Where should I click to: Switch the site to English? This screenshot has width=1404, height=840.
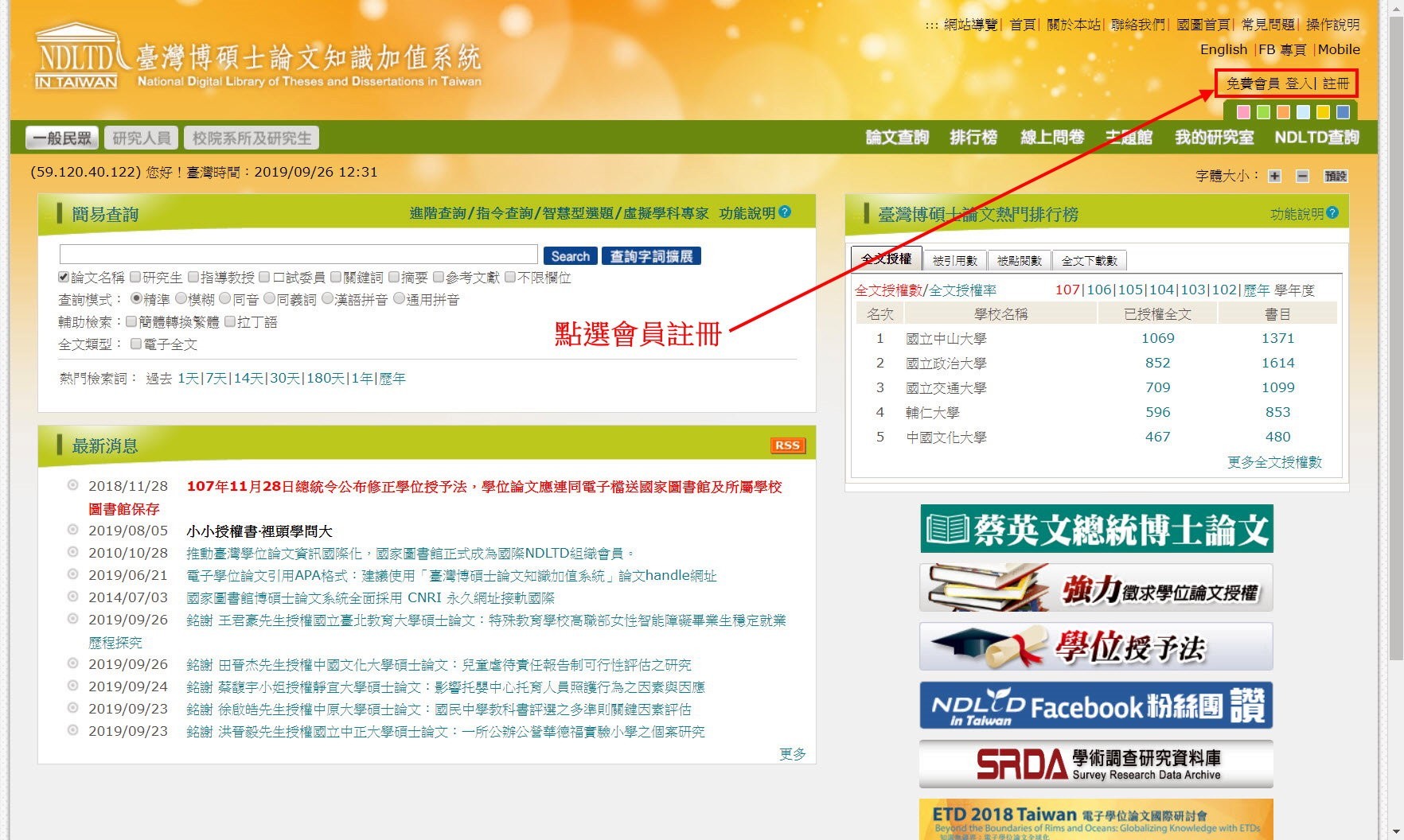[1223, 49]
